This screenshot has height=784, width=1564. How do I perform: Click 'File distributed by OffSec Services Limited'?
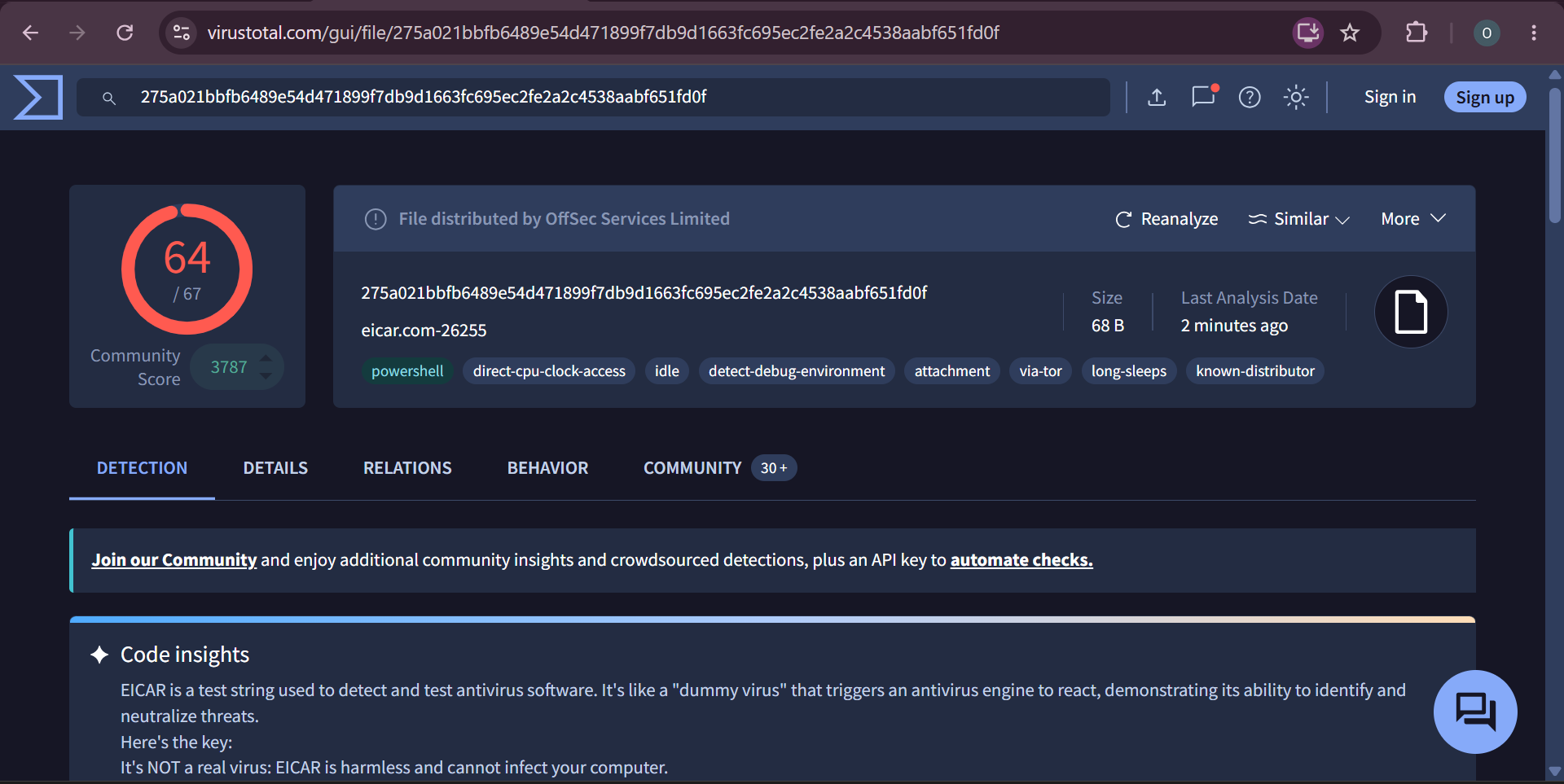pyautogui.click(x=564, y=219)
